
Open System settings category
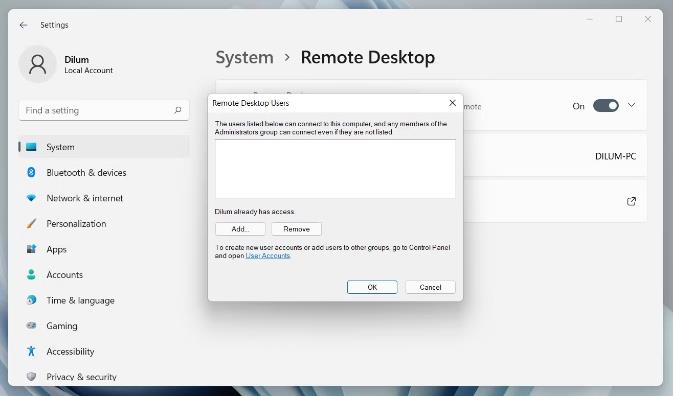[x=104, y=147]
